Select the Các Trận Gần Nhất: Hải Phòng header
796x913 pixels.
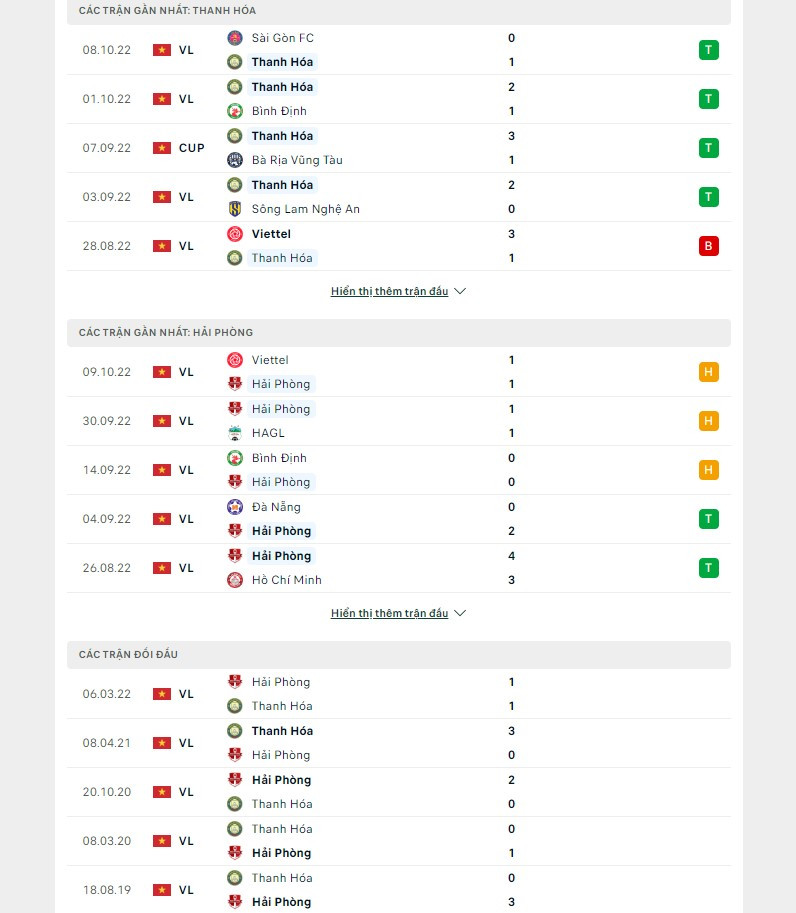166,332
